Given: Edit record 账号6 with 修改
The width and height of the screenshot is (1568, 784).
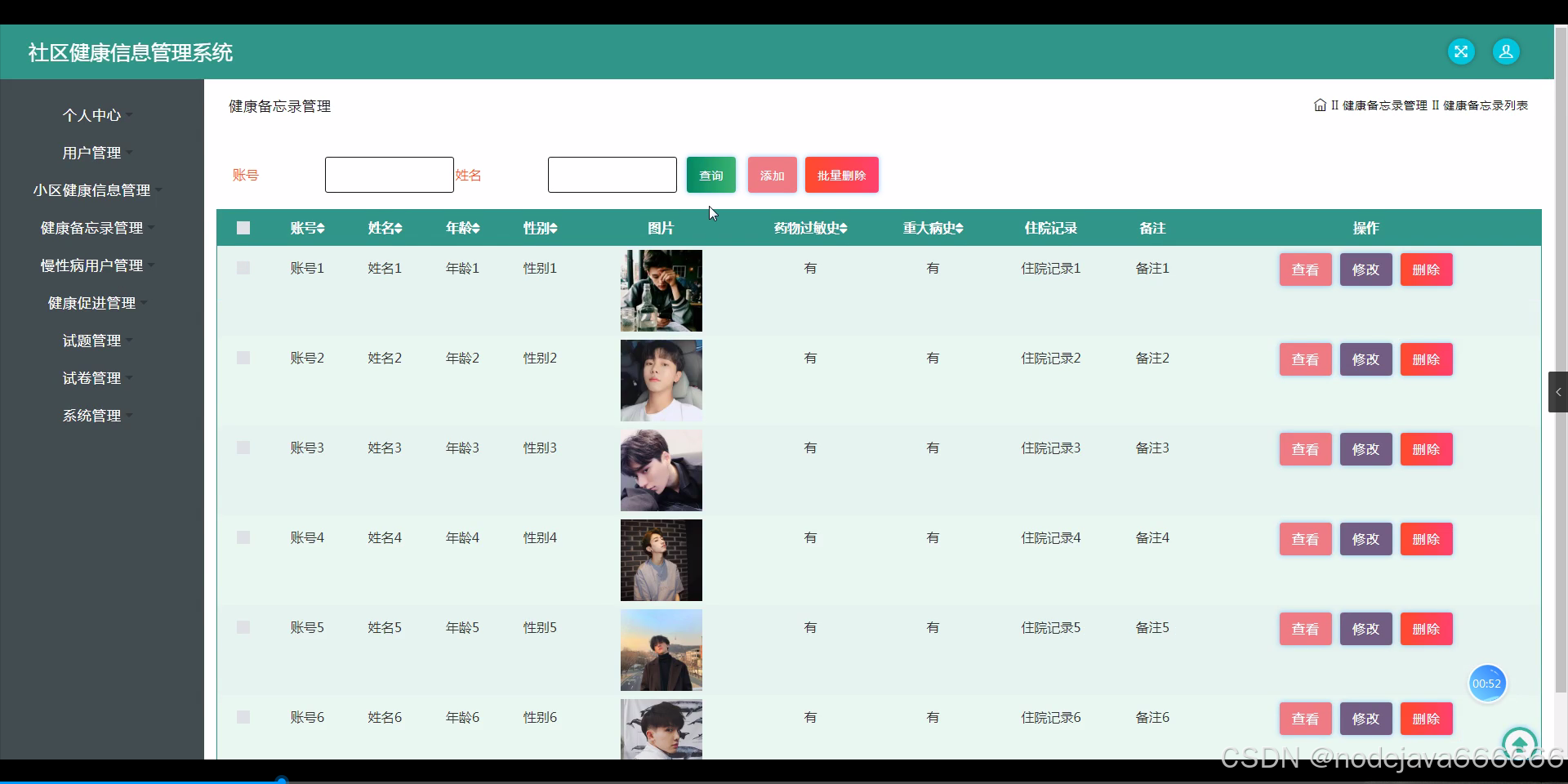Looking at the screenshot, I should click(x=1366, y=719).
